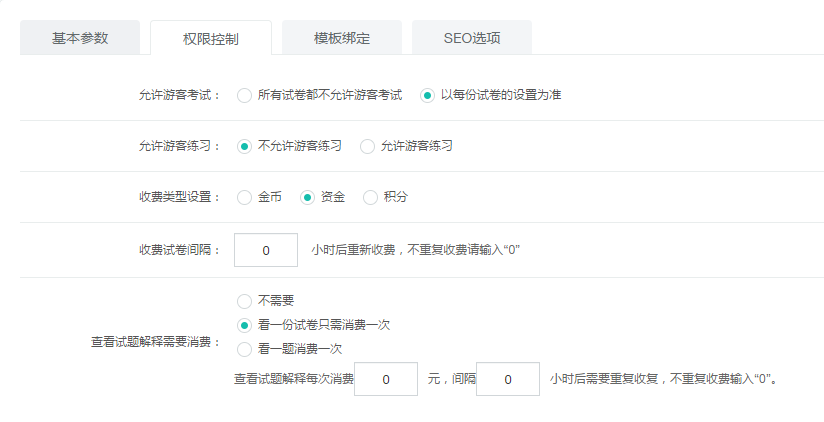Choose 看一份试卷只需消费一次 option
This screenshot has width=824, height=422.
[244, 325]
